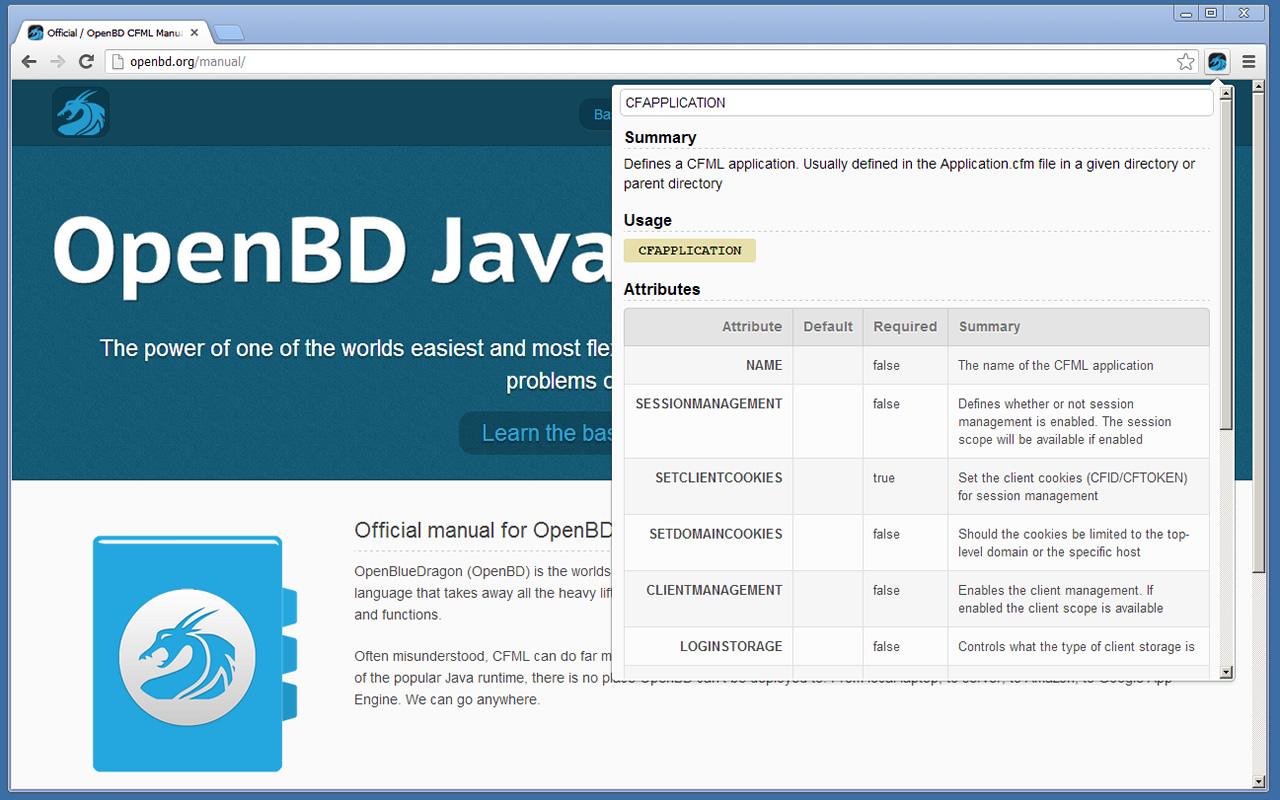Open the dragon extension icon beside the address bar
Image resolution: width=1280 pixels, height=800 pixels.
pyautogui.click(x=1217, y=61)
